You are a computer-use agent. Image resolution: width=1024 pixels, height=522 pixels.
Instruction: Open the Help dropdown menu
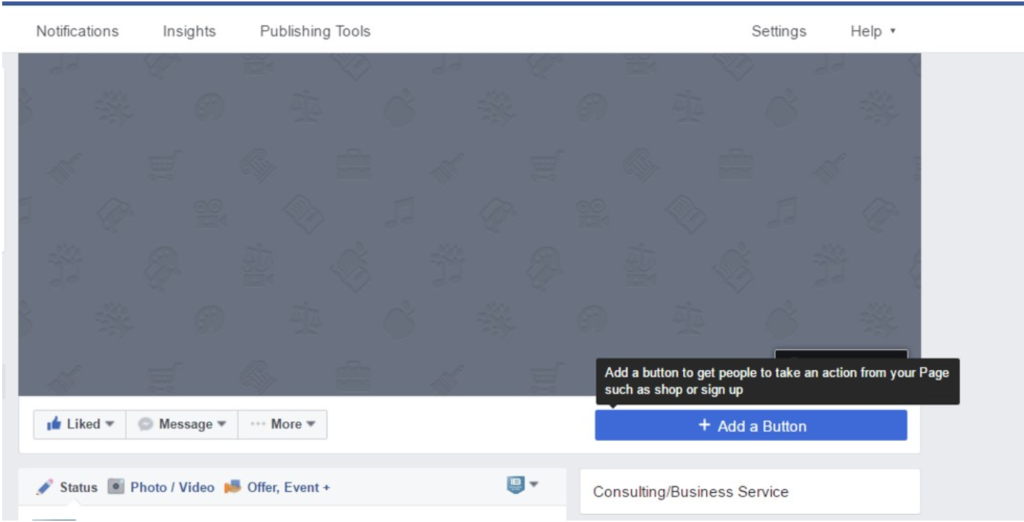point(872,31)
